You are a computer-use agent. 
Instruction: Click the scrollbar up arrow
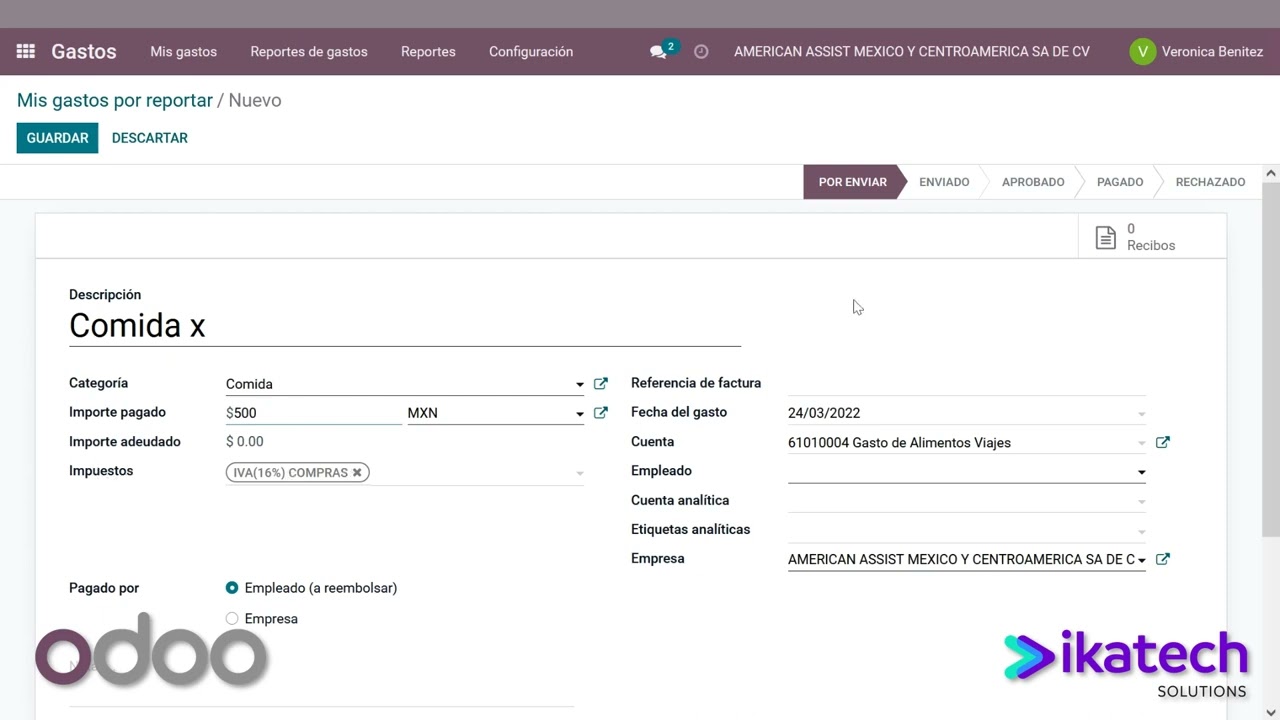pyautogui.click(x=1271, y=174)
